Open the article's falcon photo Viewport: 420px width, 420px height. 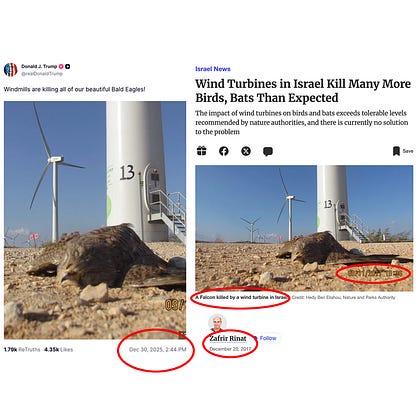click(304, 228)
